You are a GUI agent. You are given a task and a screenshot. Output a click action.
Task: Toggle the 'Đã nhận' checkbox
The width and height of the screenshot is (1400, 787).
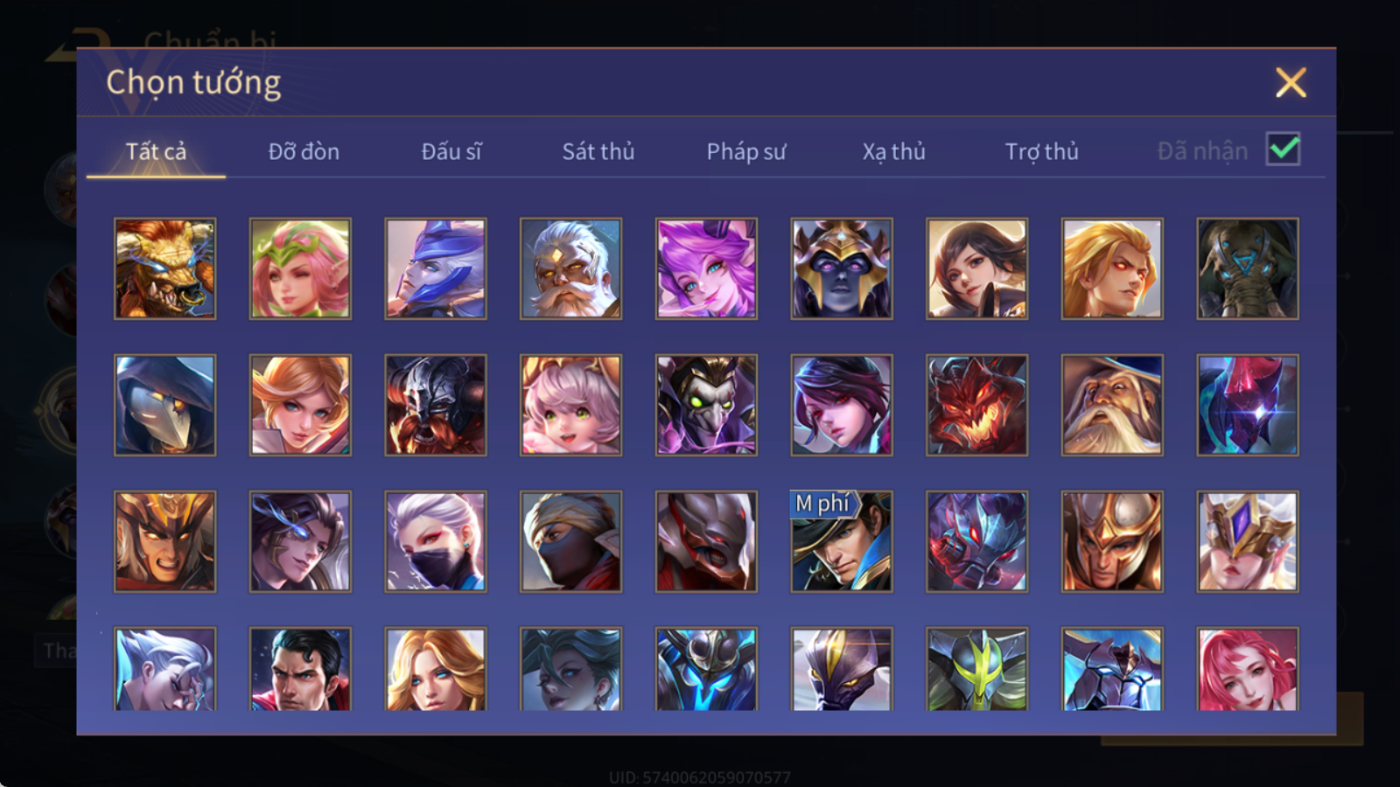tap(1283, 150)
